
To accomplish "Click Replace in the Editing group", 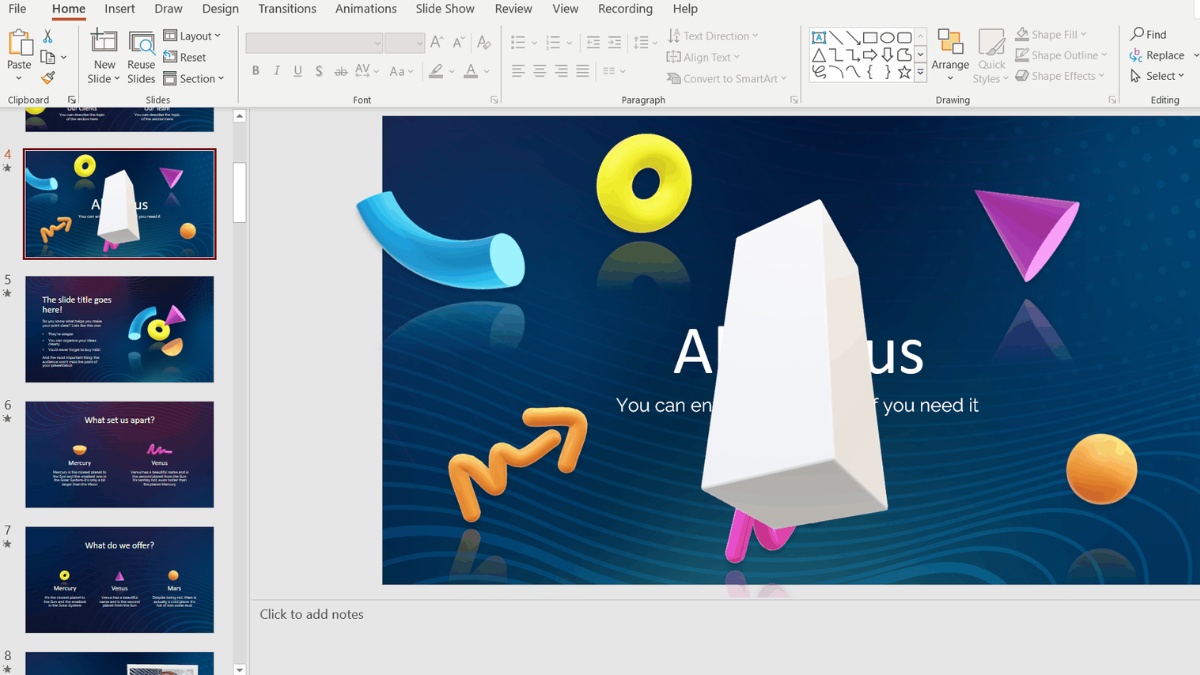I will [1159, 55].
